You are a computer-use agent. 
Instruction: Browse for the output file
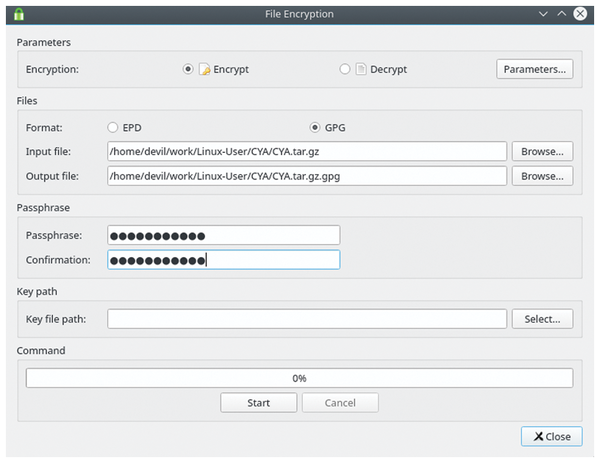click(x=542, y=176)
